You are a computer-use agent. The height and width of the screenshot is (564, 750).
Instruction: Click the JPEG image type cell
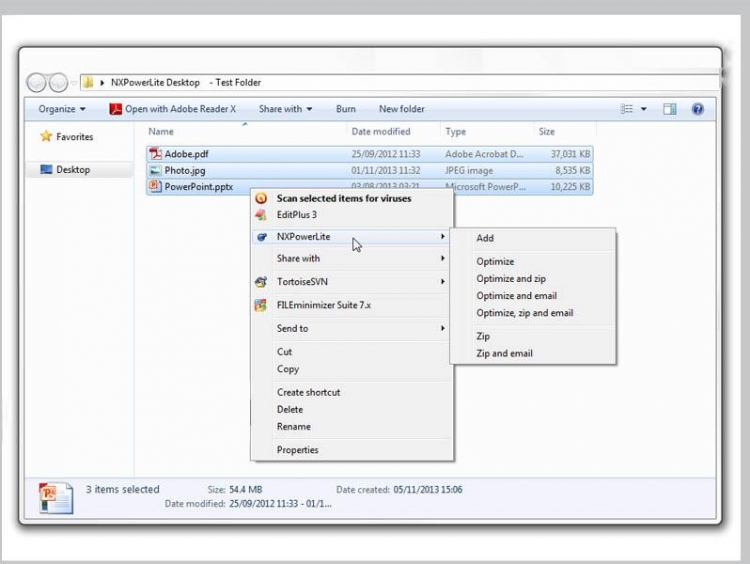[x=469, y=170]
